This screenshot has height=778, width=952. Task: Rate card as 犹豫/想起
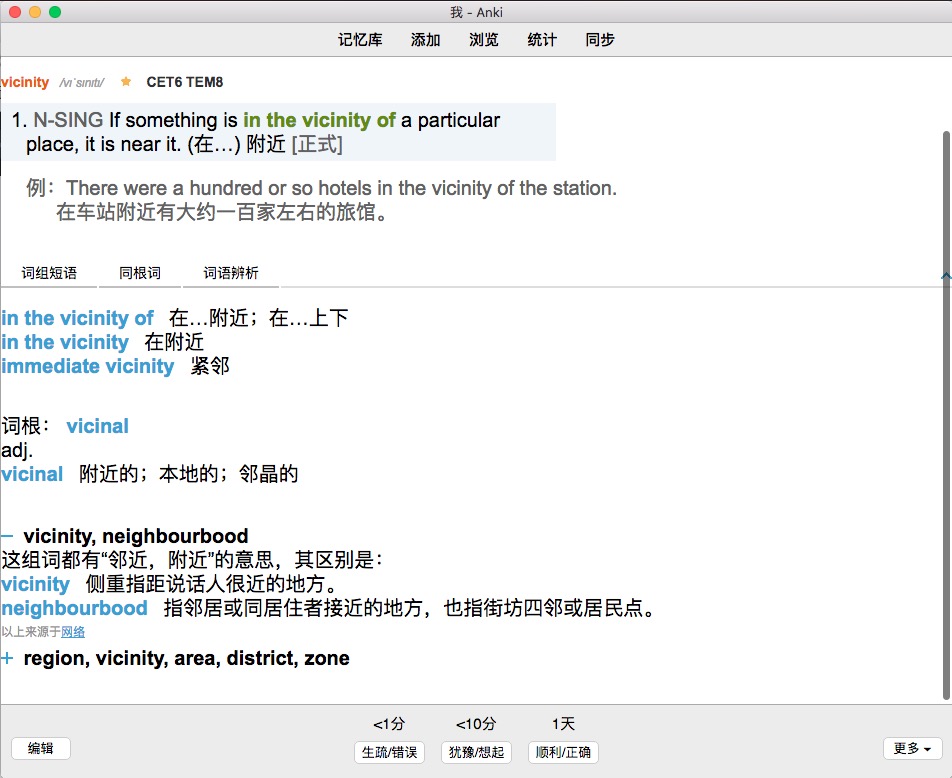476,752
